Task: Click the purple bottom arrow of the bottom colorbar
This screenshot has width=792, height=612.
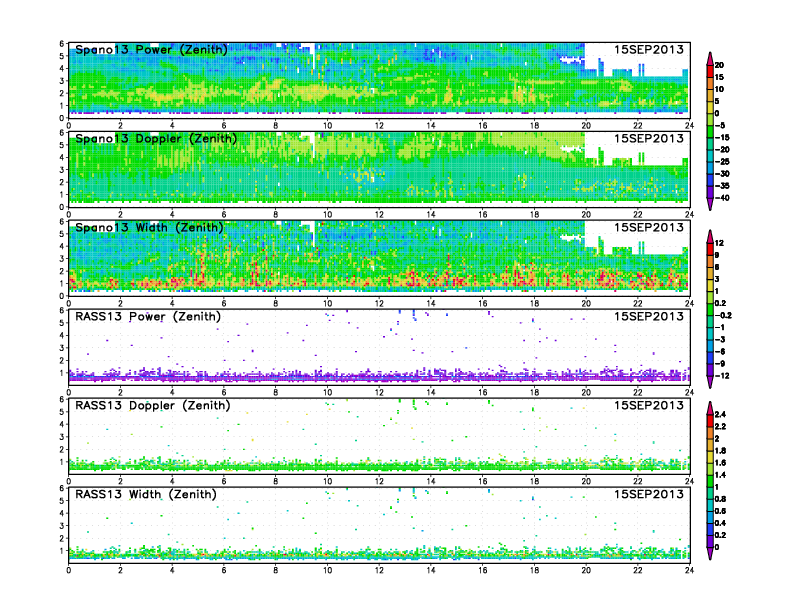Action: click(x=710, y=553)
